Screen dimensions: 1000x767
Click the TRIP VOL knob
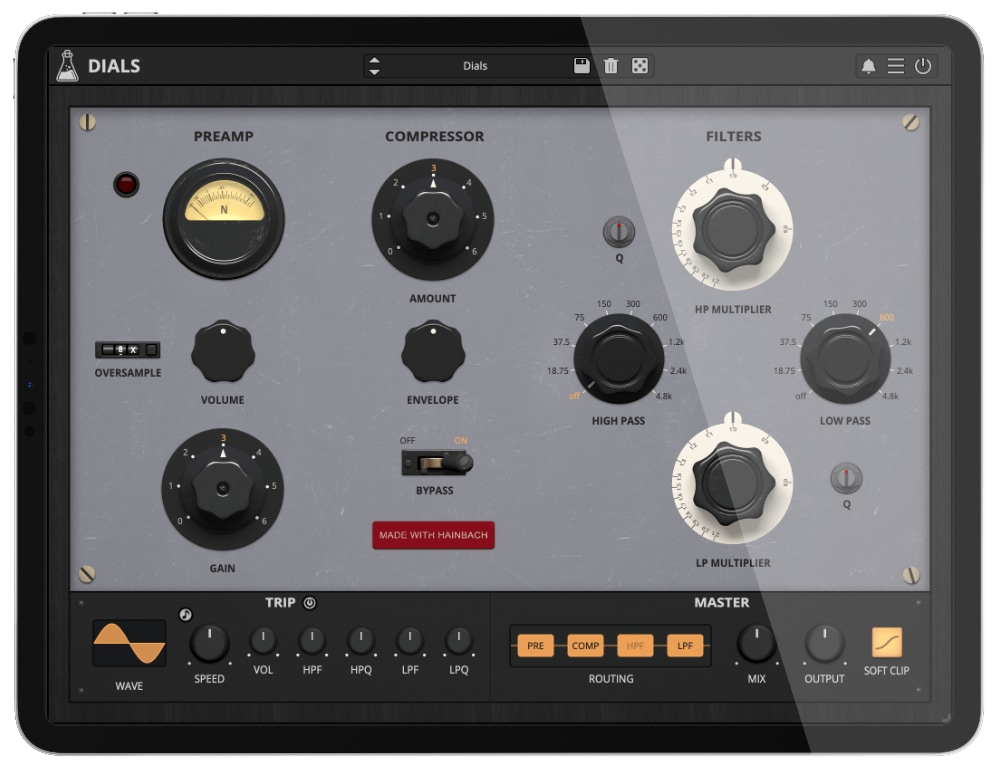(263, 641)
